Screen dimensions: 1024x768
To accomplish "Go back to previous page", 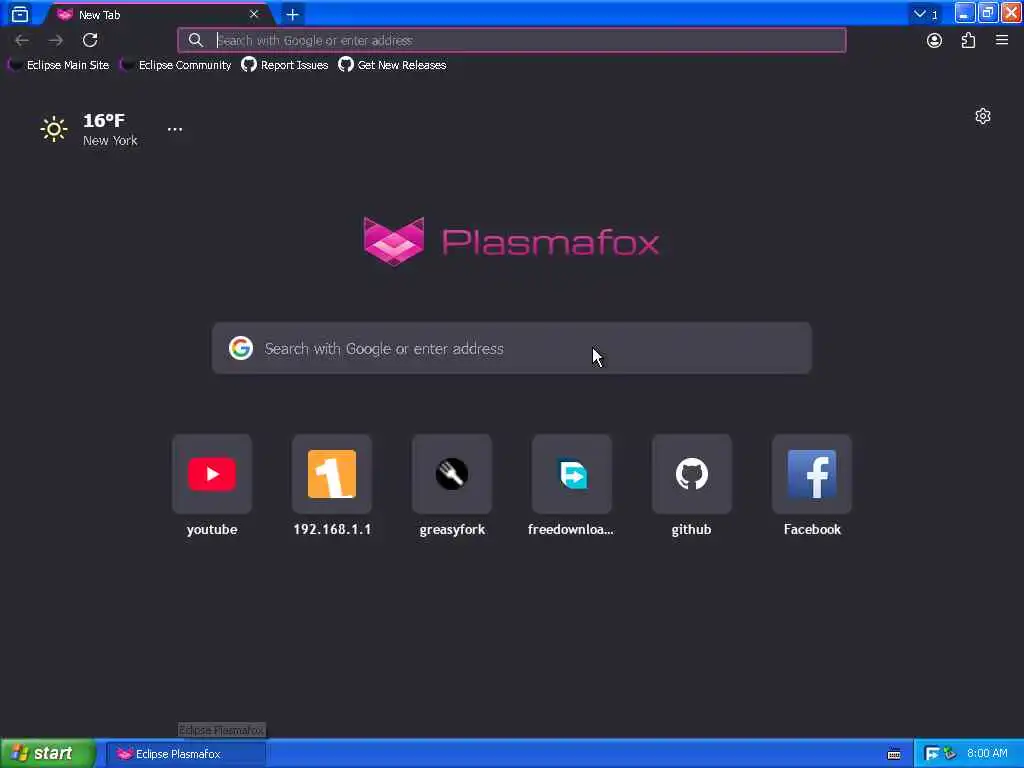I will coord(22,40).
